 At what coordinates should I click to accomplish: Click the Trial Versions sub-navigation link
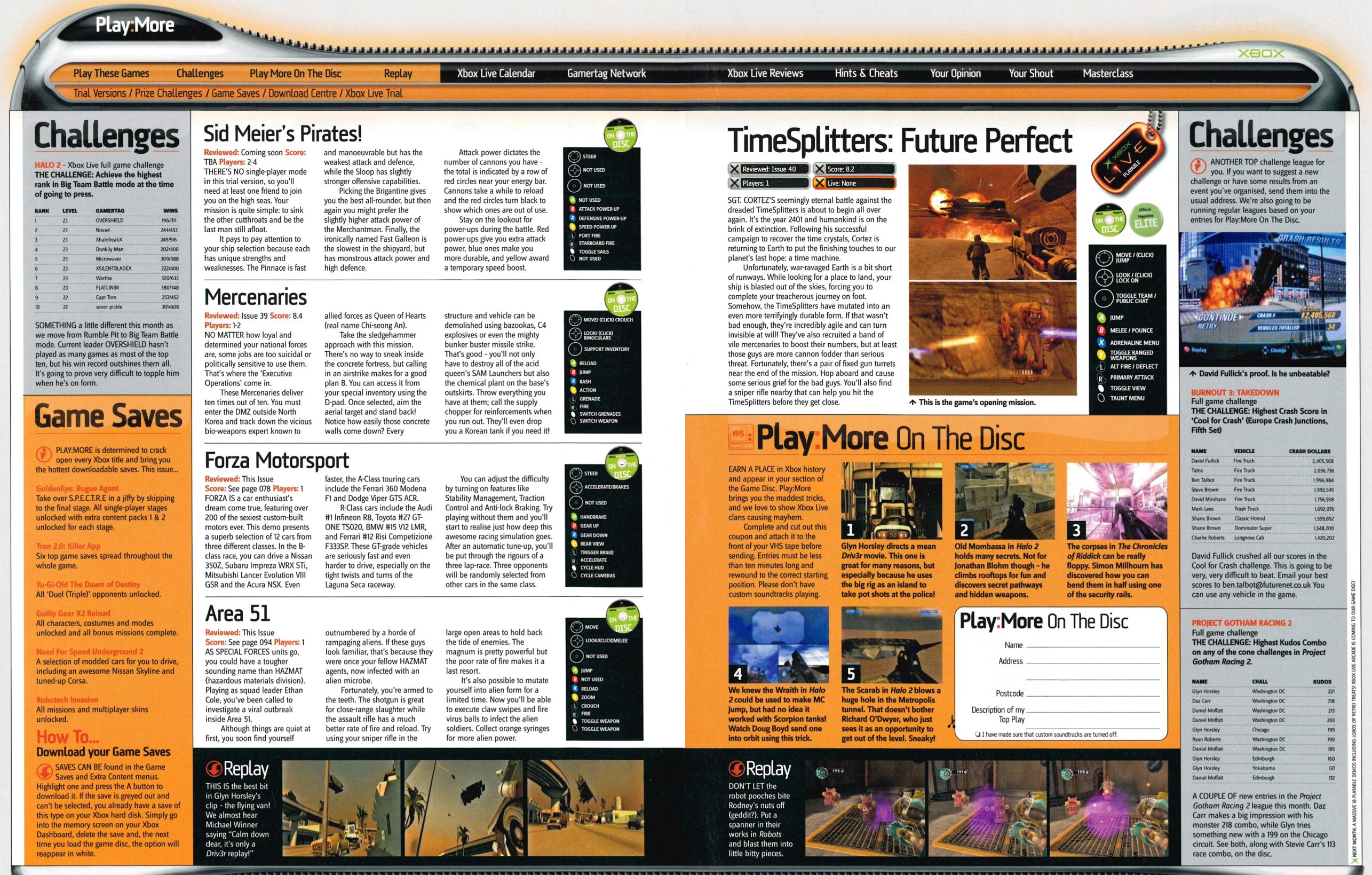pyautogui.click(x=100, y=93)
